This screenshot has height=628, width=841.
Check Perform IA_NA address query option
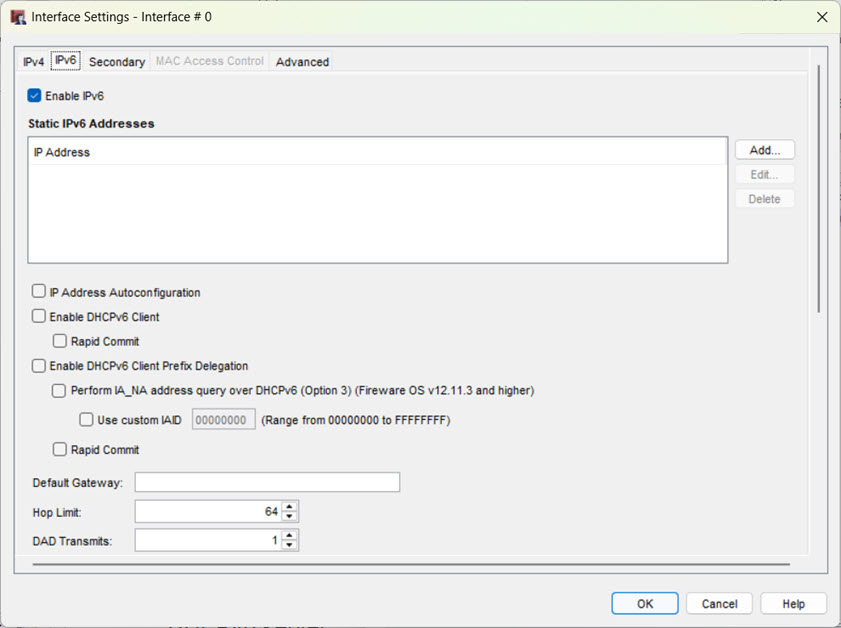click(x=58, y=391)
